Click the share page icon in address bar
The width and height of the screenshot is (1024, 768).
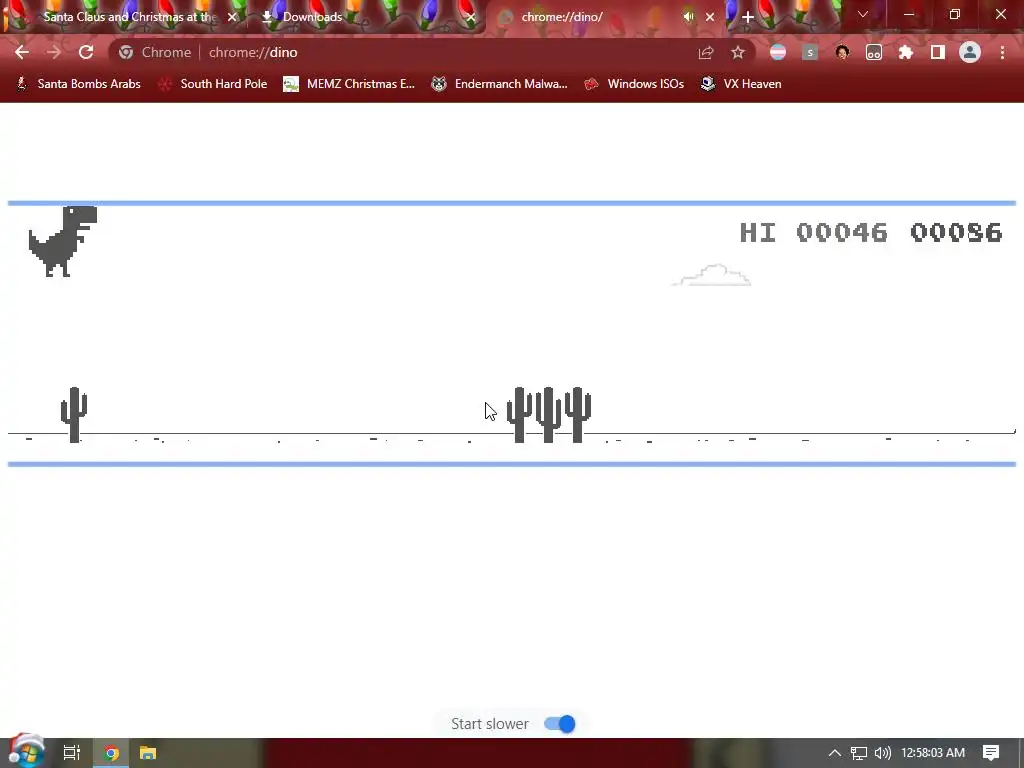pyautogui.click(x=706, y=52)
